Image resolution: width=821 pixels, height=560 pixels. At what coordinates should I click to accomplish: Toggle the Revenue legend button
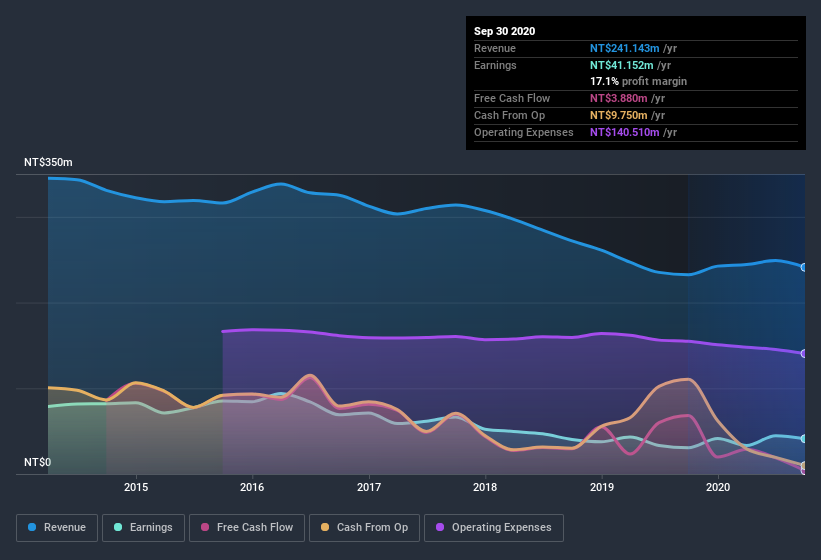coord(57,528)
